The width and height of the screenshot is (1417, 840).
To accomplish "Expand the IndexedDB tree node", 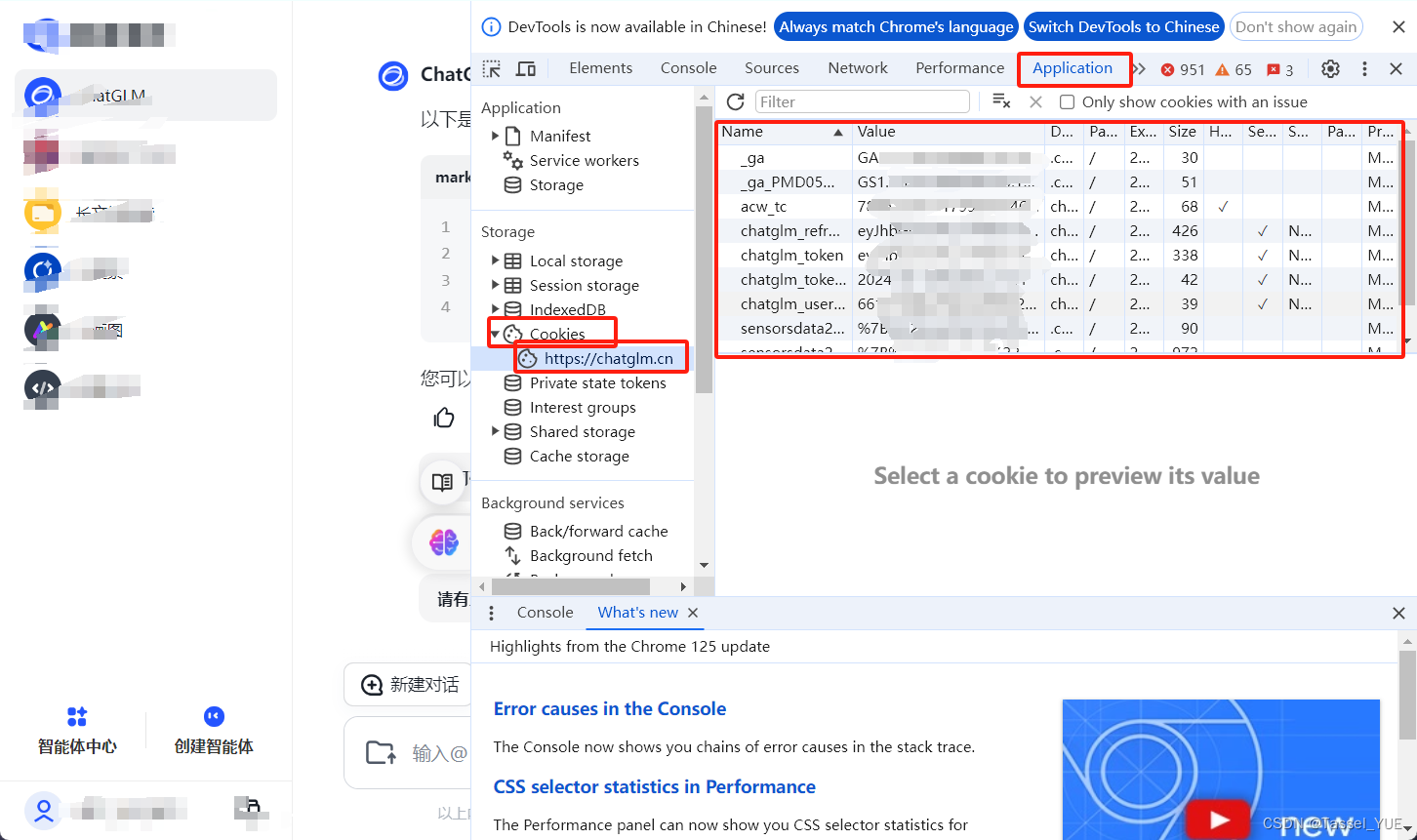I will tap(495, 309).
